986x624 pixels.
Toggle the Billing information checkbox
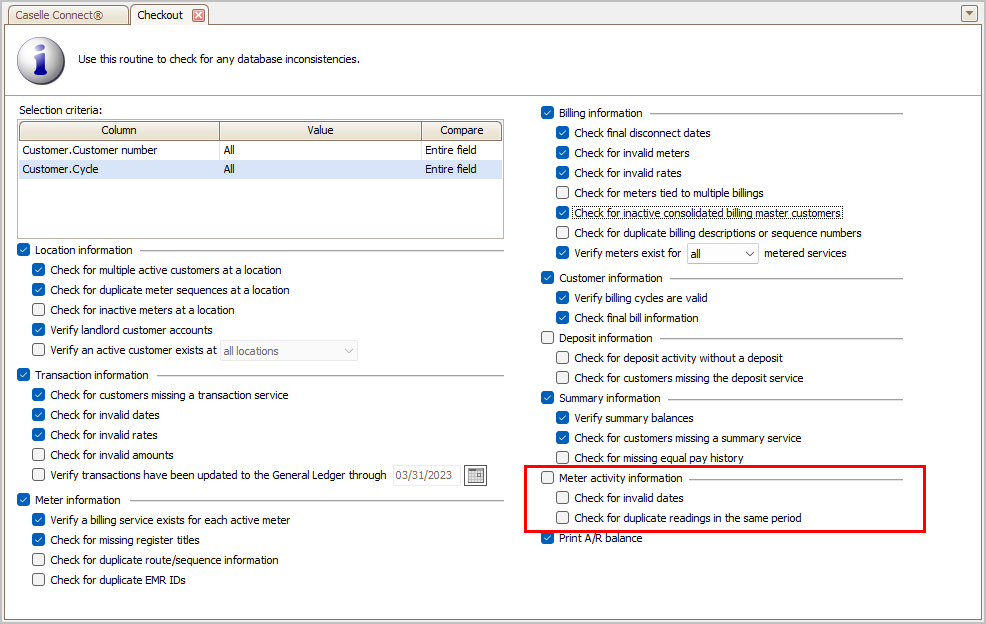pos(548,113)
